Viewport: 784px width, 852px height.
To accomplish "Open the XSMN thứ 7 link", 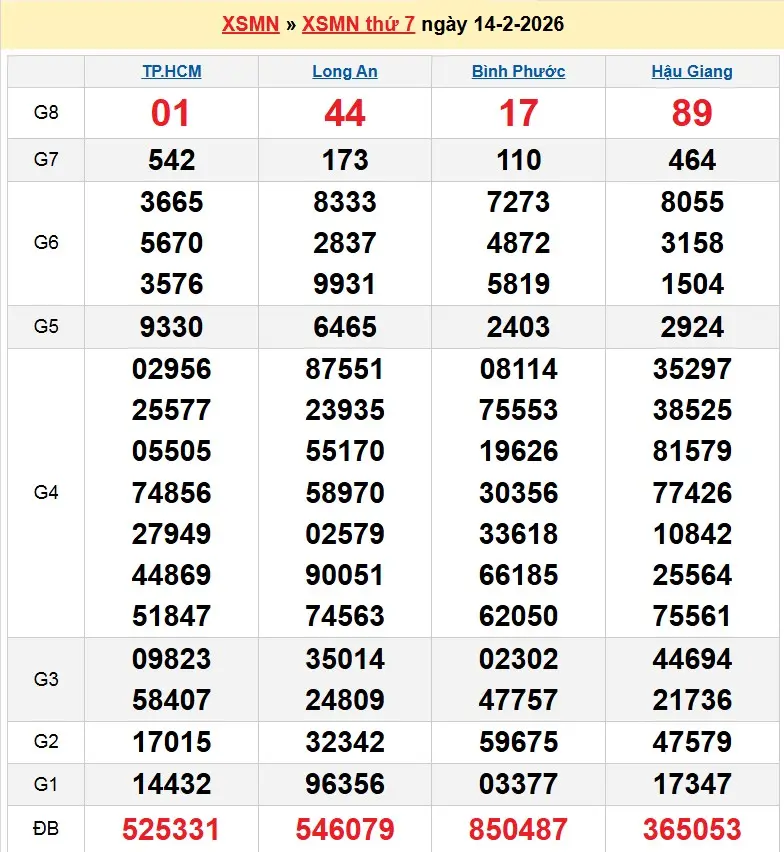I will click(x=358, y=24).
